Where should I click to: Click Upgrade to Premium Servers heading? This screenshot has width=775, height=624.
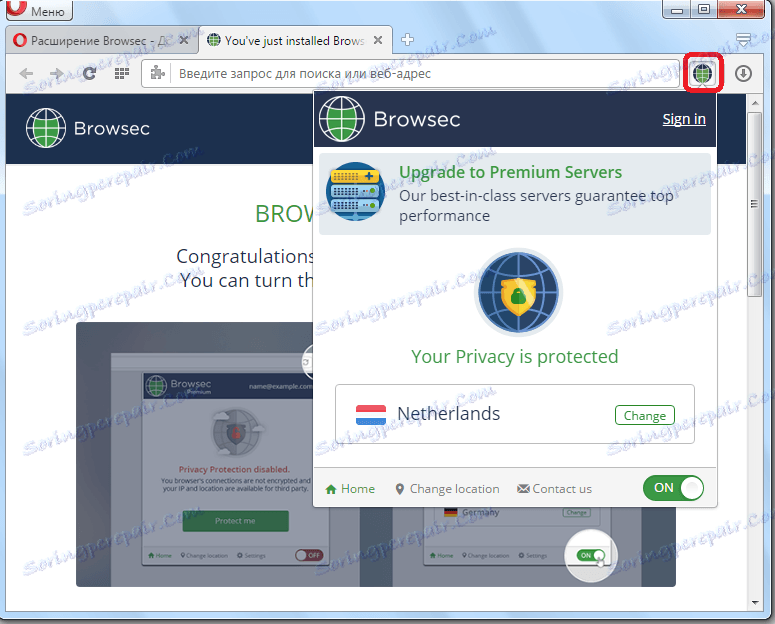[511, 172]
